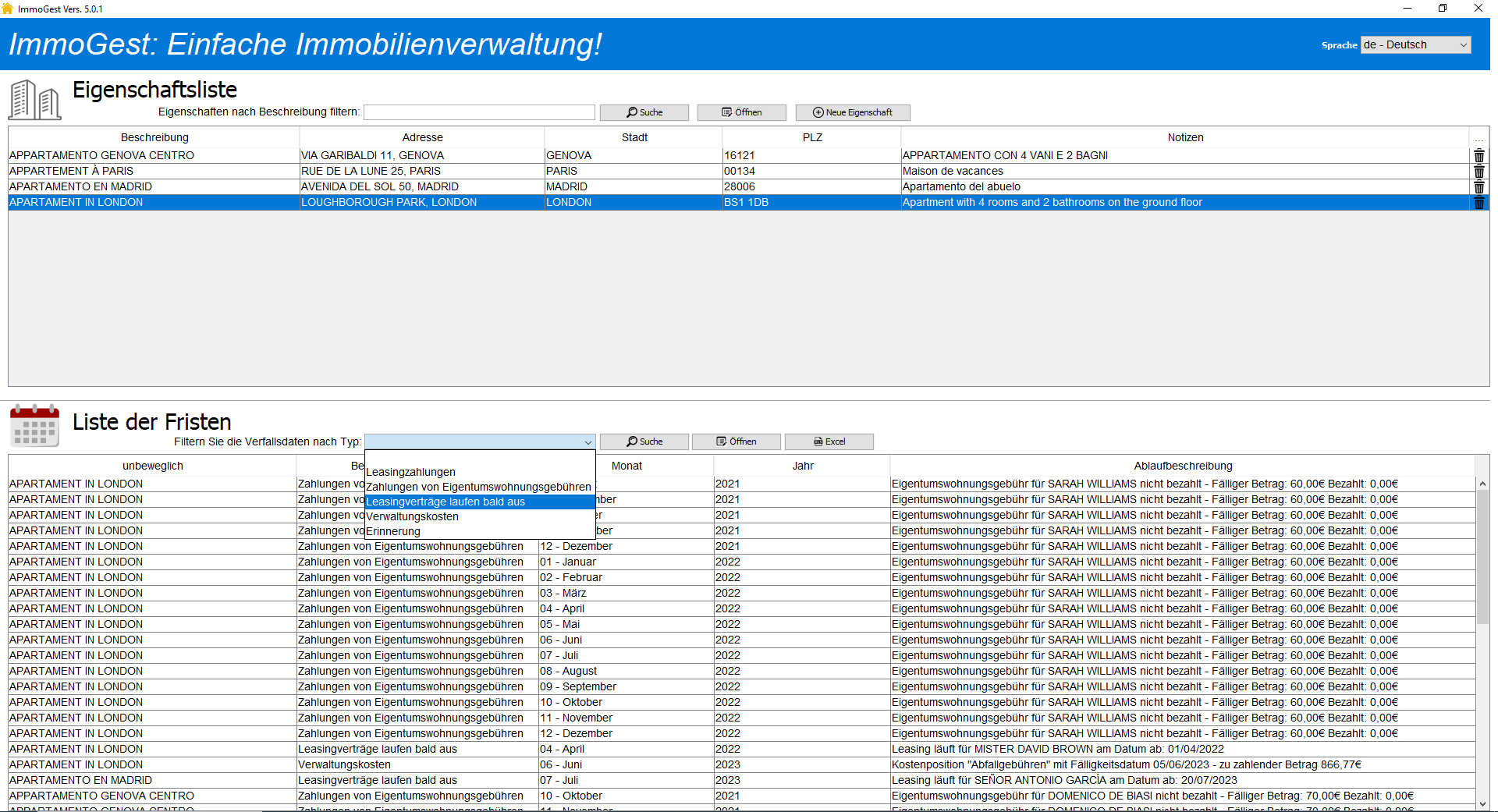Click the deadlines list vertical scrollbar thumb
Screen dimensions: 1498x812
[1482, 558]
